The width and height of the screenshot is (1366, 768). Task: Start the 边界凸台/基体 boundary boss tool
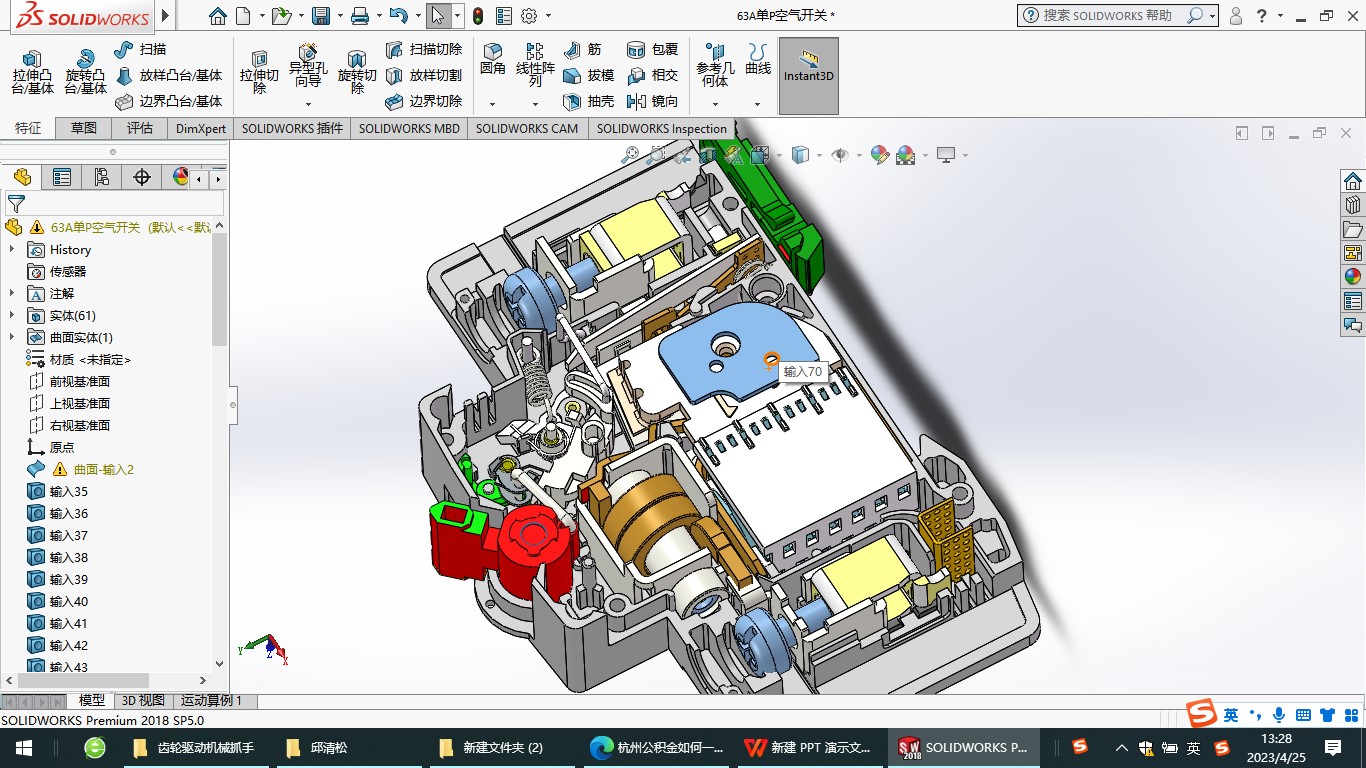coord(168,101)
